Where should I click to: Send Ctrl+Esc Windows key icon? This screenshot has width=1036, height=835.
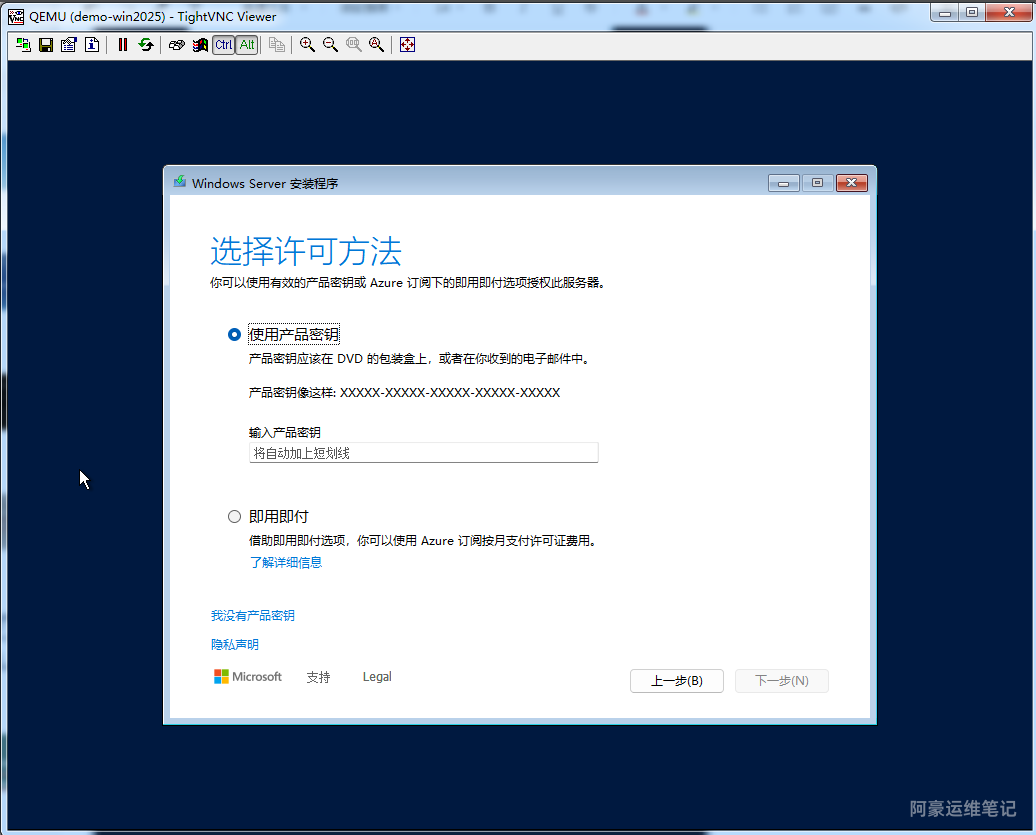(x=200, y=45)
